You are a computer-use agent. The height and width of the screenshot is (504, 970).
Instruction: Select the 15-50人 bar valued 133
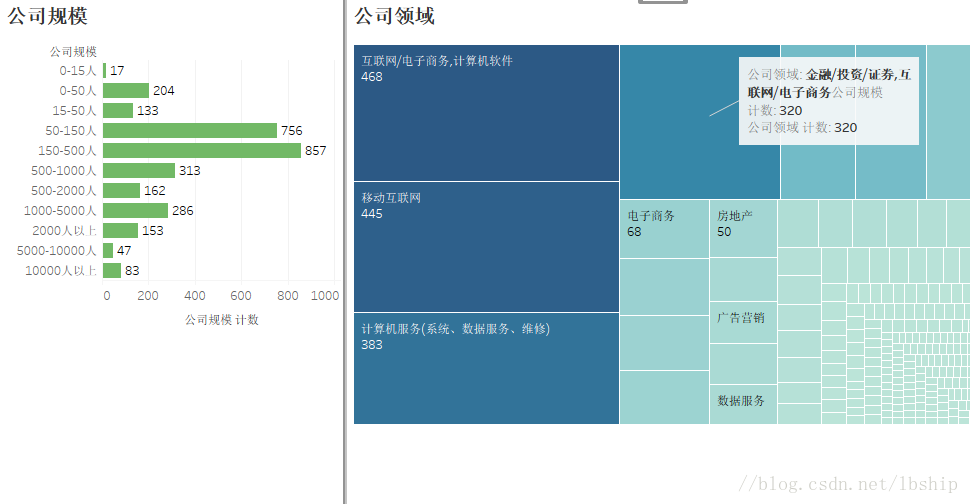click(117, 111)
